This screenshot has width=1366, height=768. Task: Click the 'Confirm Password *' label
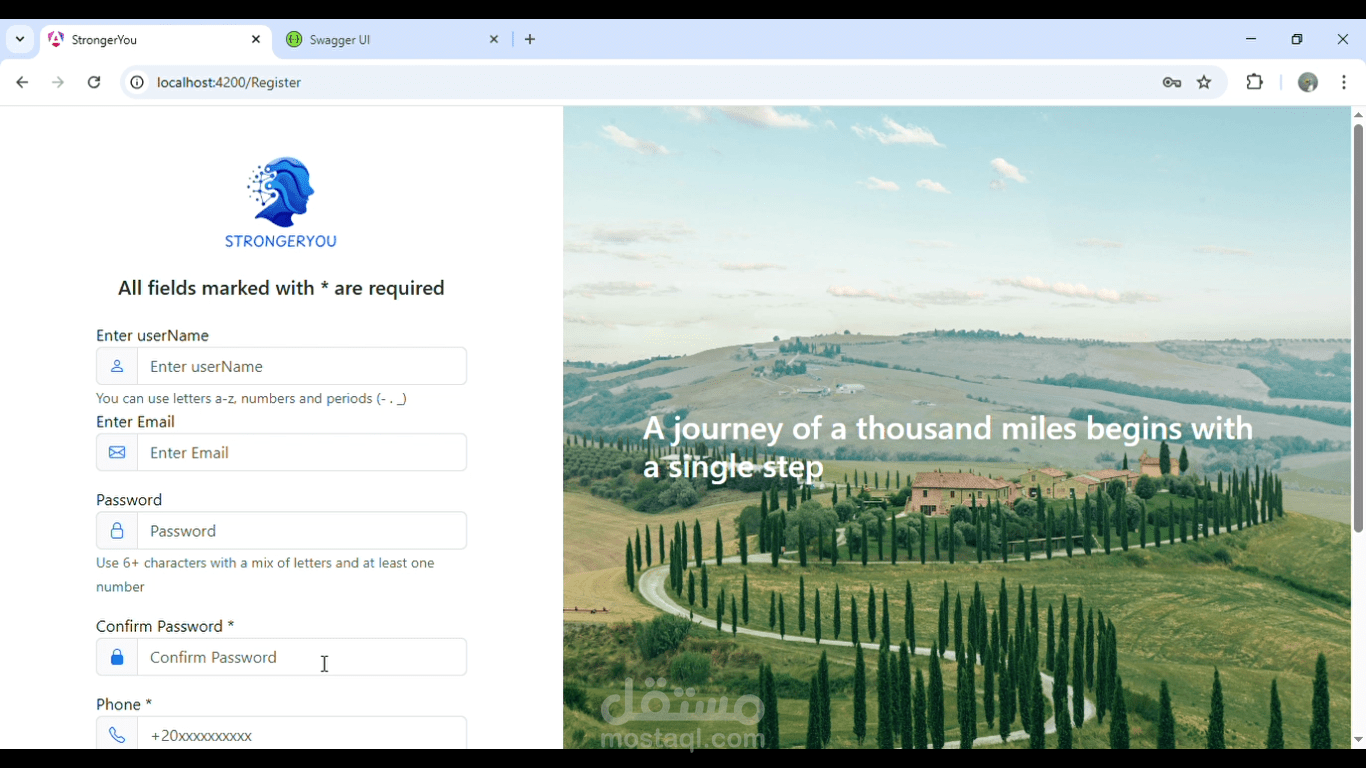pos(165,626)
